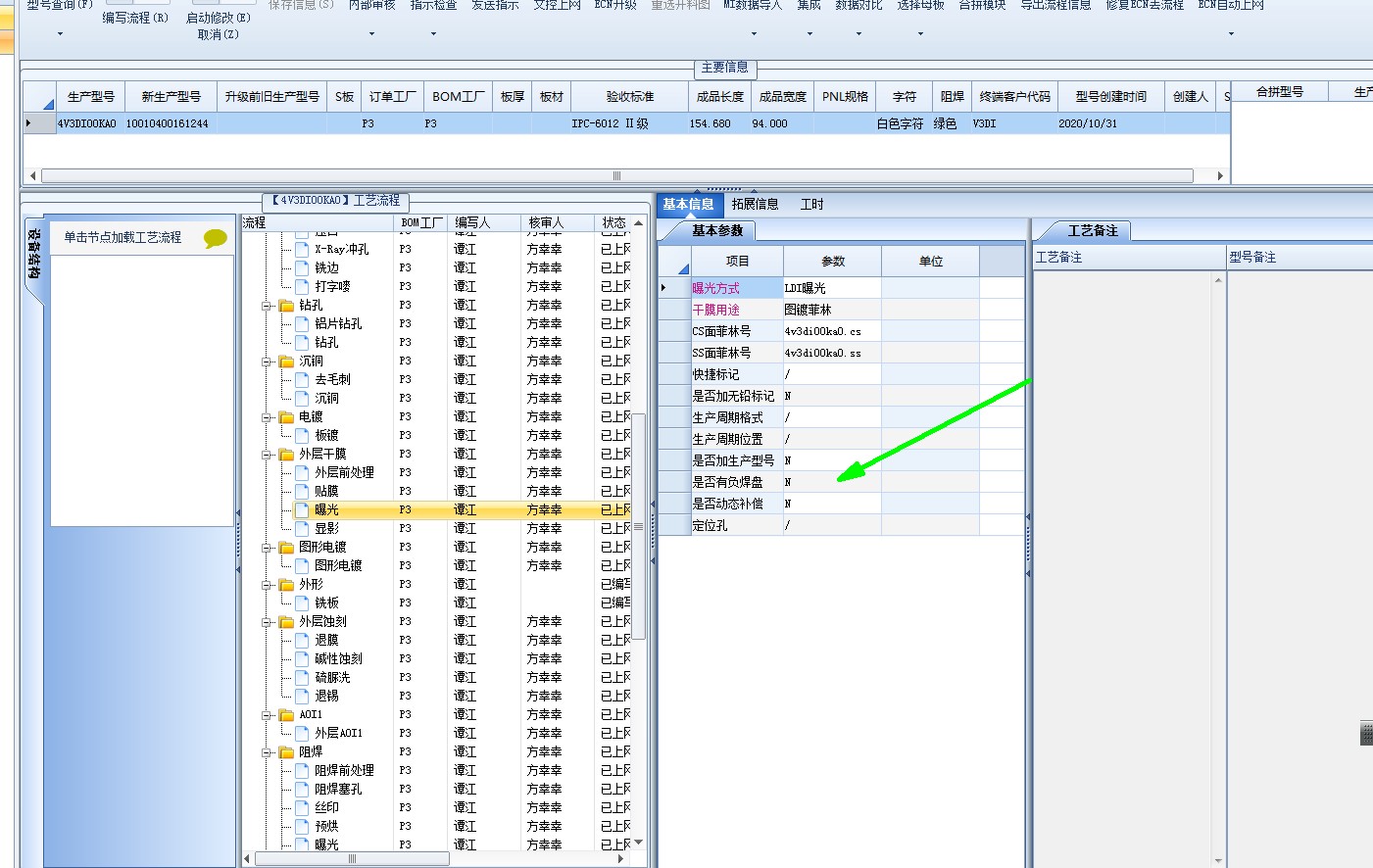Image resolution: width=1373 pixels, height=868 pixels.
Task: Open the dropdown arrow under 选择母板
Action: click(x=920, y=34)
